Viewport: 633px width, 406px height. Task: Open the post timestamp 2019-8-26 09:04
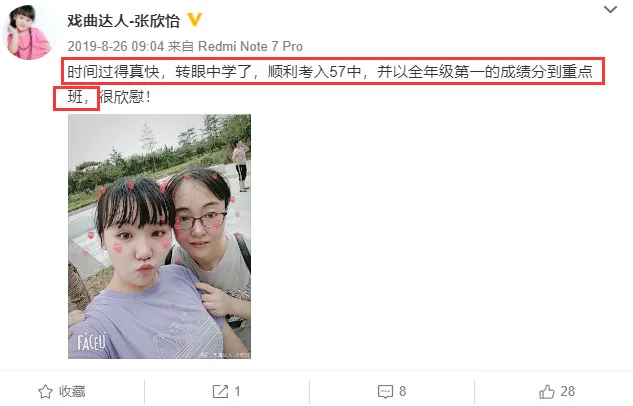click(115, 46)
